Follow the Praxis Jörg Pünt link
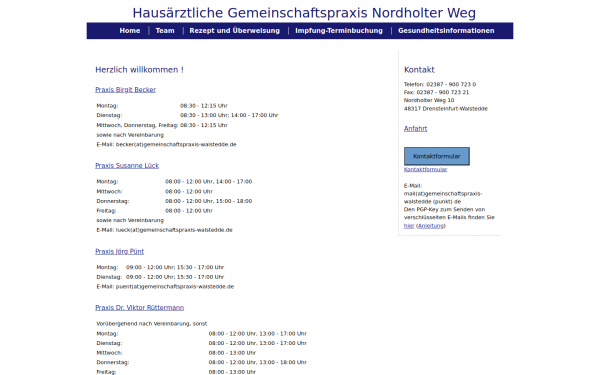 tap(119, 251)
